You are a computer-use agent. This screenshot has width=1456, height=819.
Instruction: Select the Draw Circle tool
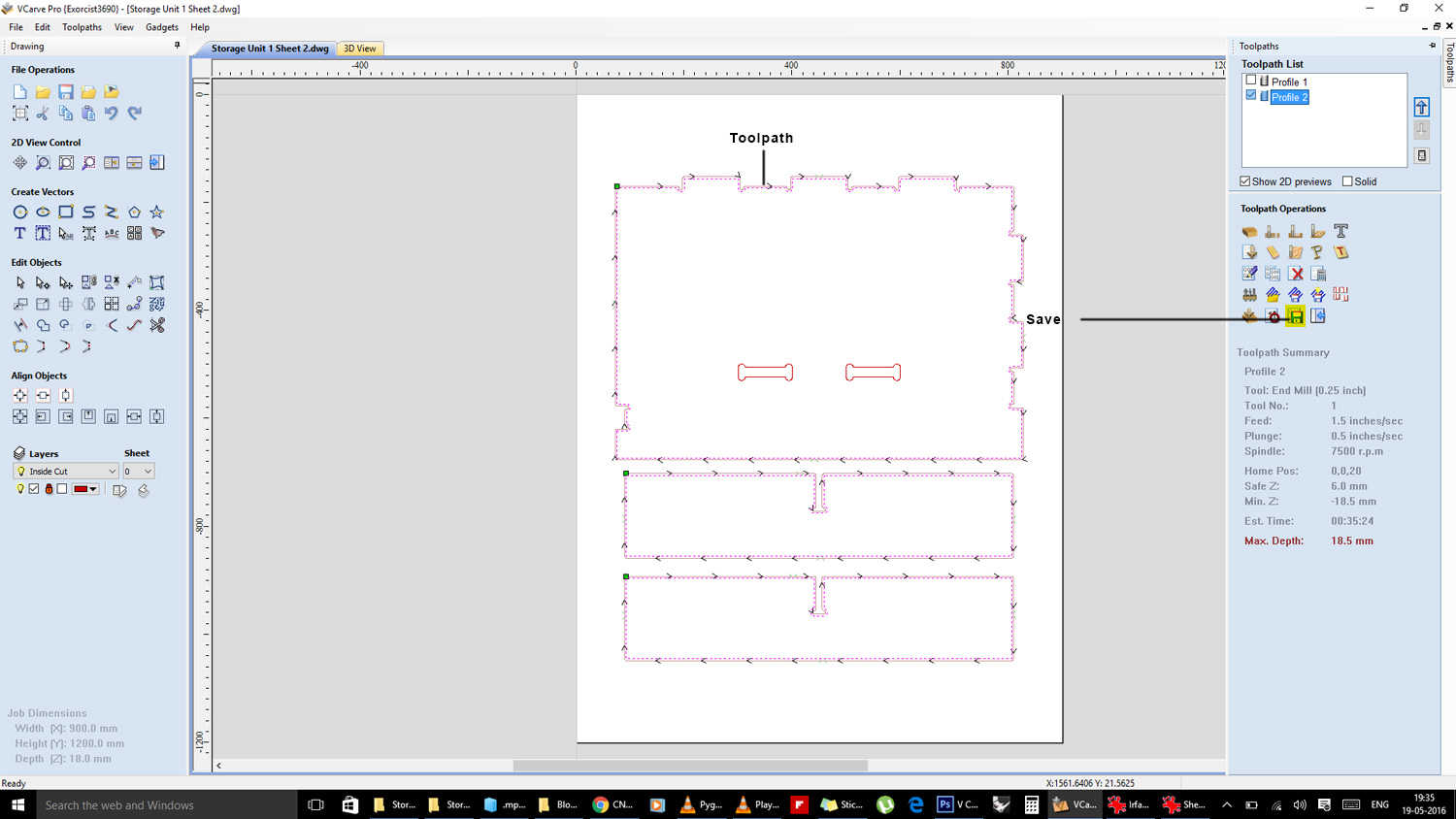[x=20, y=212]
